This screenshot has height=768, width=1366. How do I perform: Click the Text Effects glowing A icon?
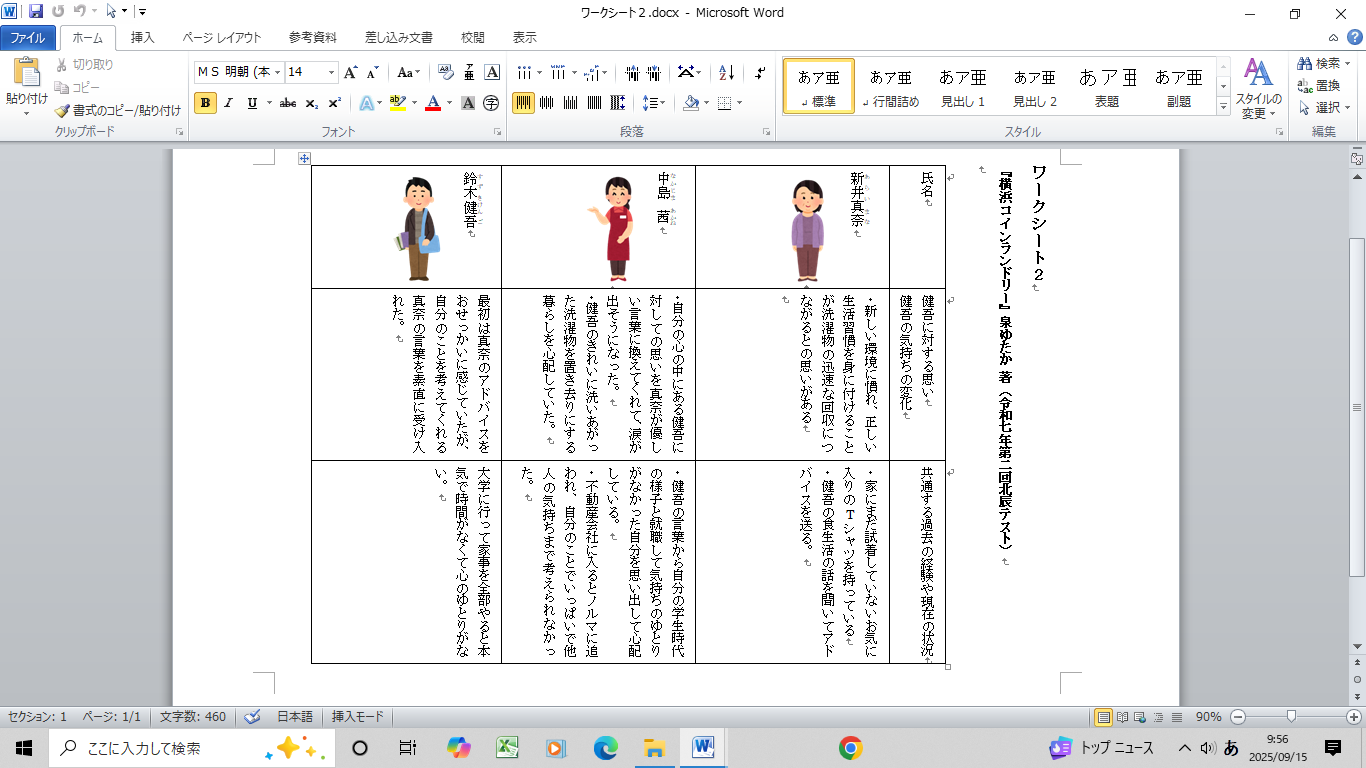point(366,103)
